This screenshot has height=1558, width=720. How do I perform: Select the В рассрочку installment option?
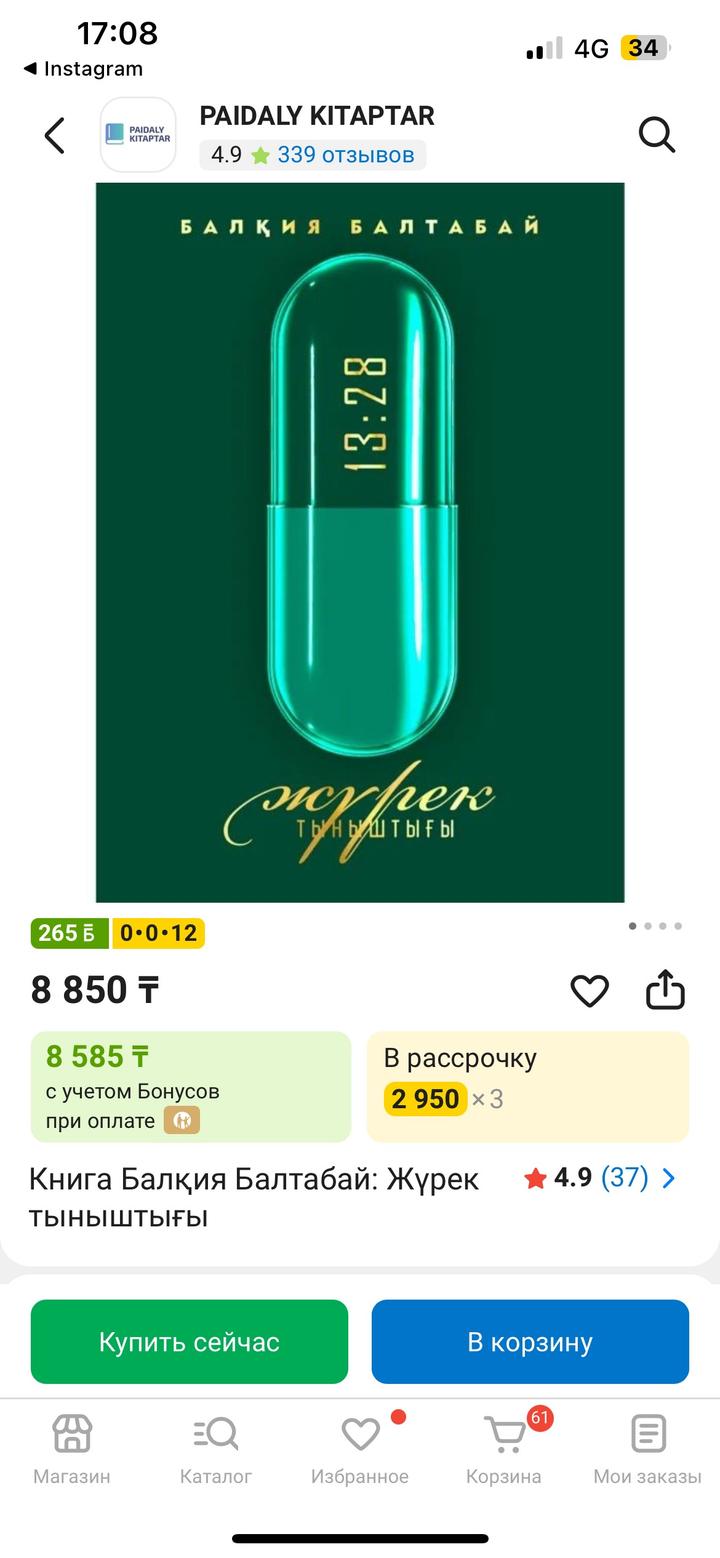(x=527, y=1086)
